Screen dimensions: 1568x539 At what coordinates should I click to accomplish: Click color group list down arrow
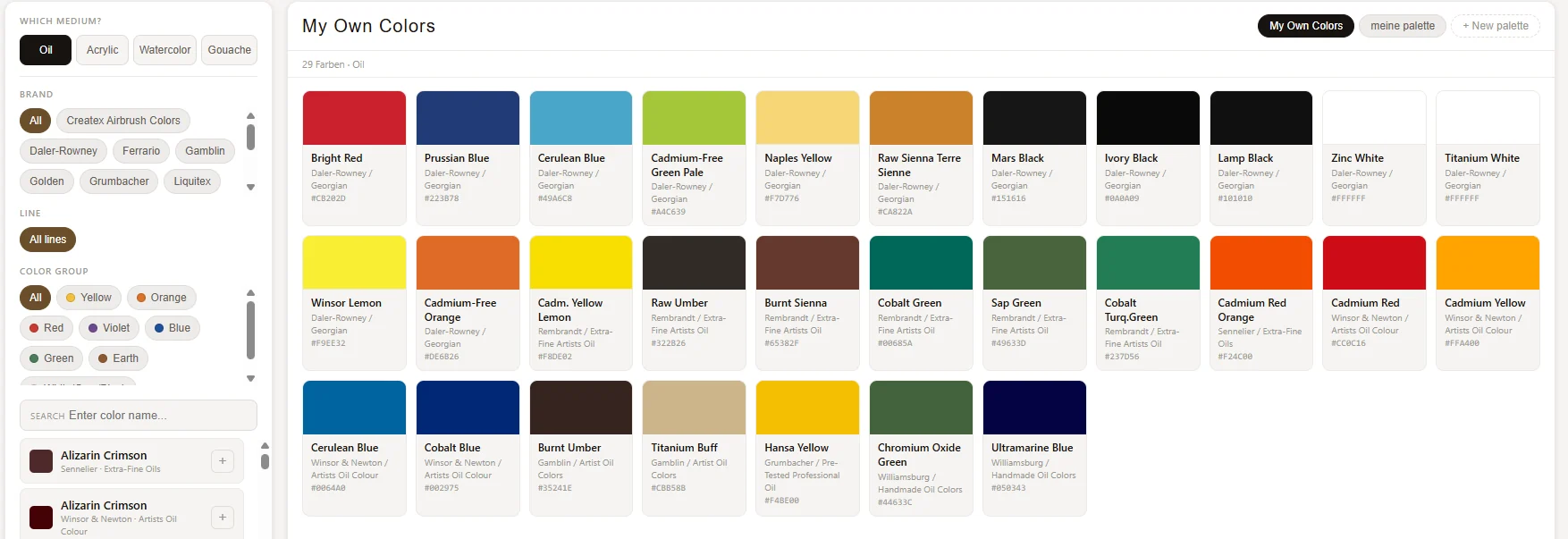[250, 379]
